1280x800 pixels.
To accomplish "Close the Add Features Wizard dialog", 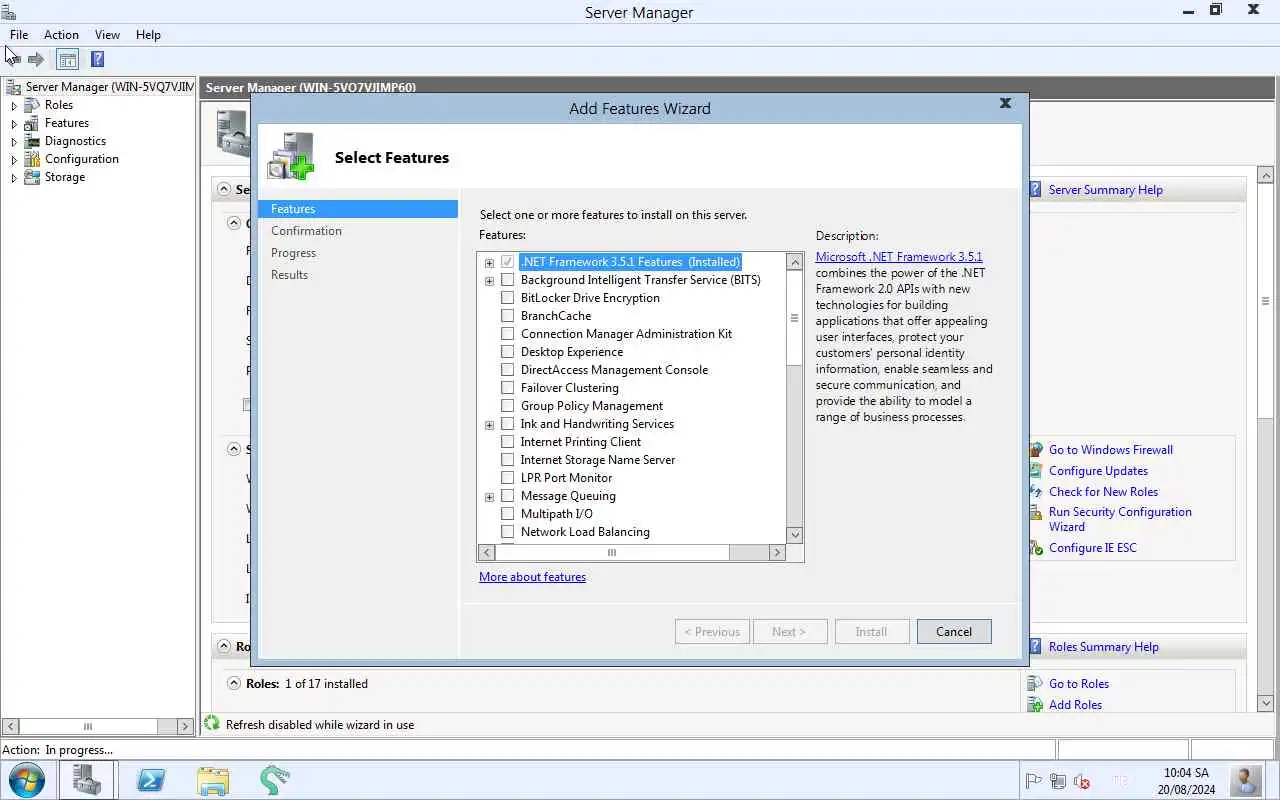I will (1005, 103).
